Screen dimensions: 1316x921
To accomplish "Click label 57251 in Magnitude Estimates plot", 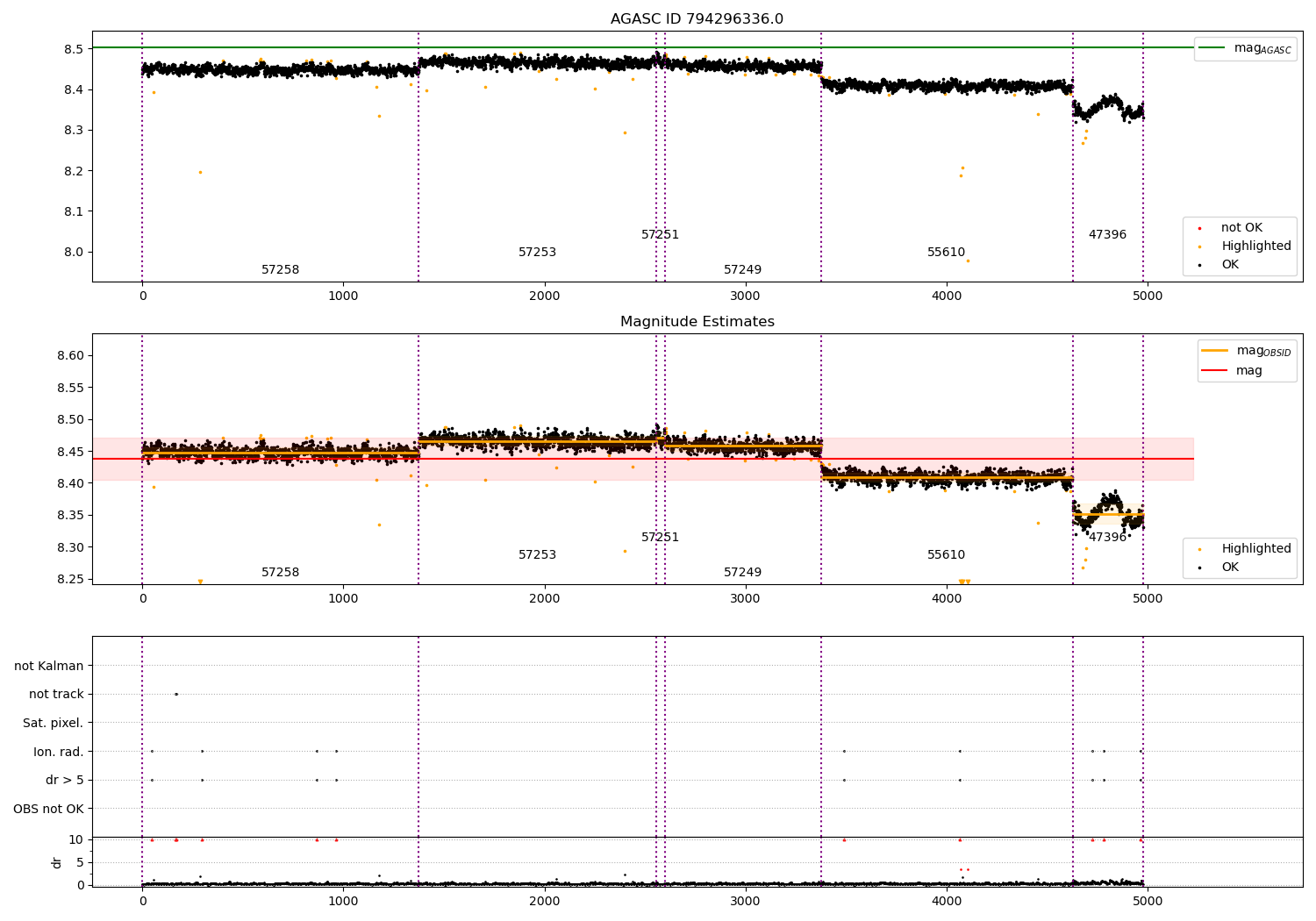I will point(660,538).
